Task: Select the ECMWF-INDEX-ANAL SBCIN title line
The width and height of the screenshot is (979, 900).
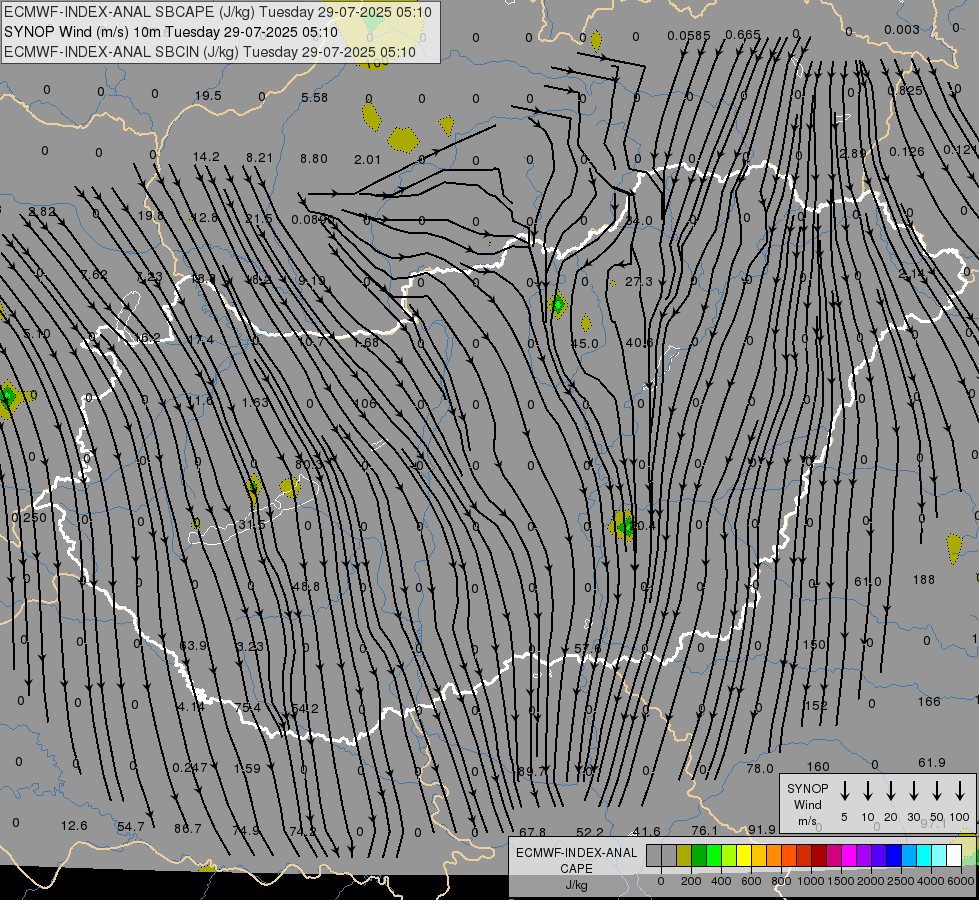Action: (x=210, y=52)
